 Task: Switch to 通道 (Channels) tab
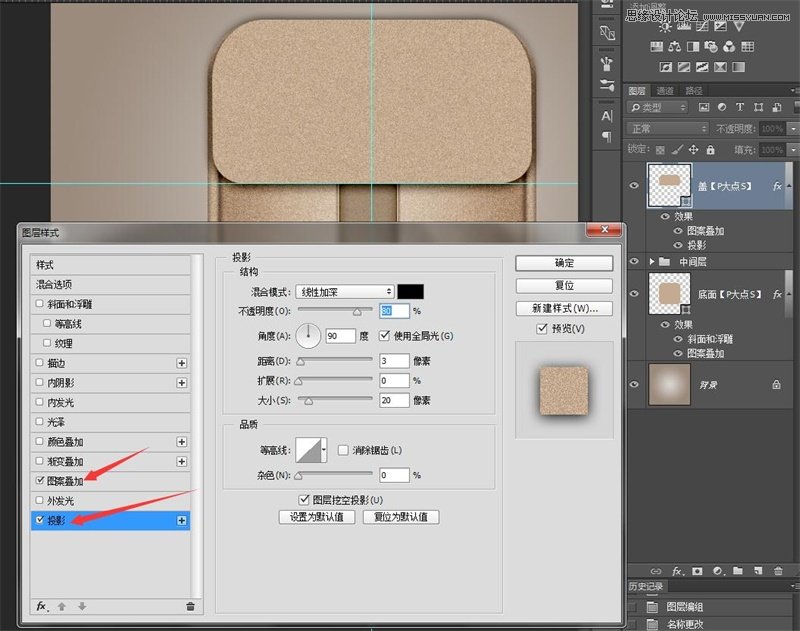click(x=665, y=91)
